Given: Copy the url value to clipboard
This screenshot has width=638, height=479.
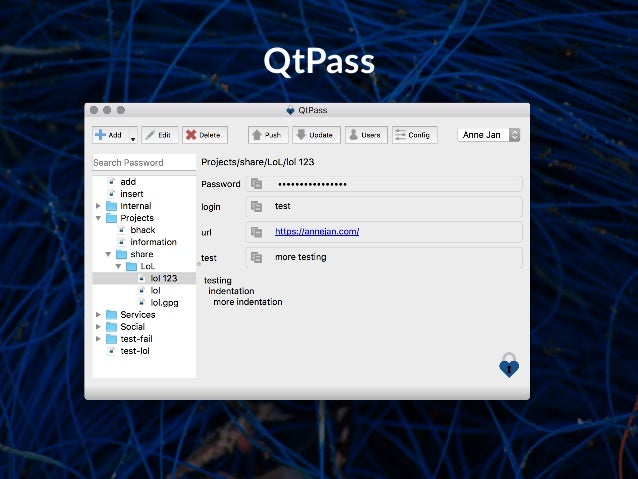Looking at the screenshot, I should click(256, 232).
